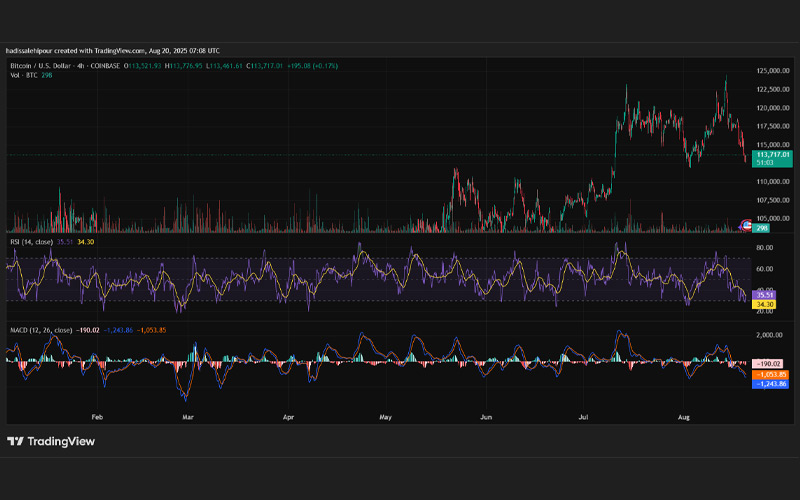Click the "Vol · BTC" indicator legend
The width and height of the screenshot is (800, 500).
click(x=24, y=75)
